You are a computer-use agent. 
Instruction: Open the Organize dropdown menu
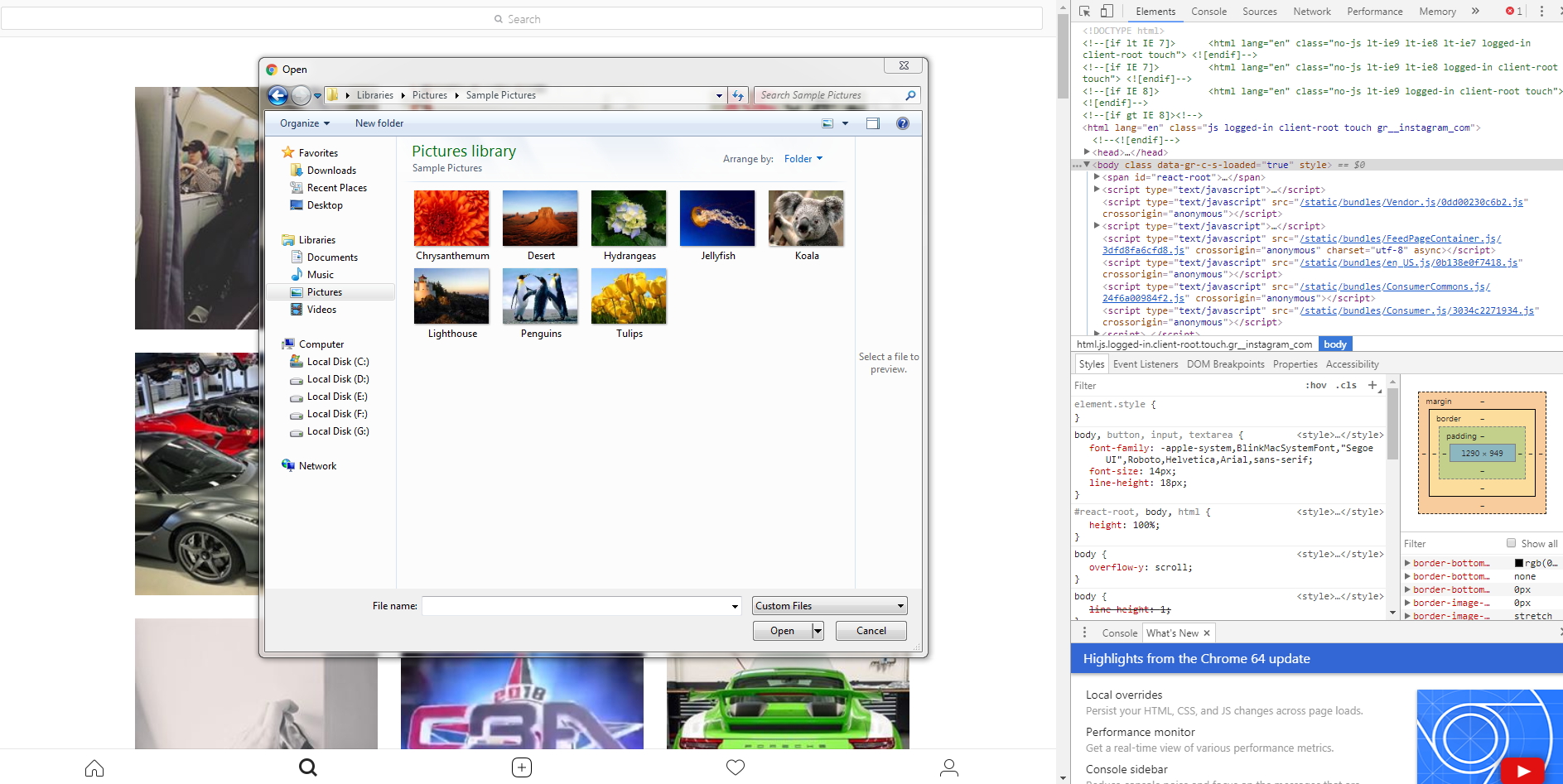304,123
